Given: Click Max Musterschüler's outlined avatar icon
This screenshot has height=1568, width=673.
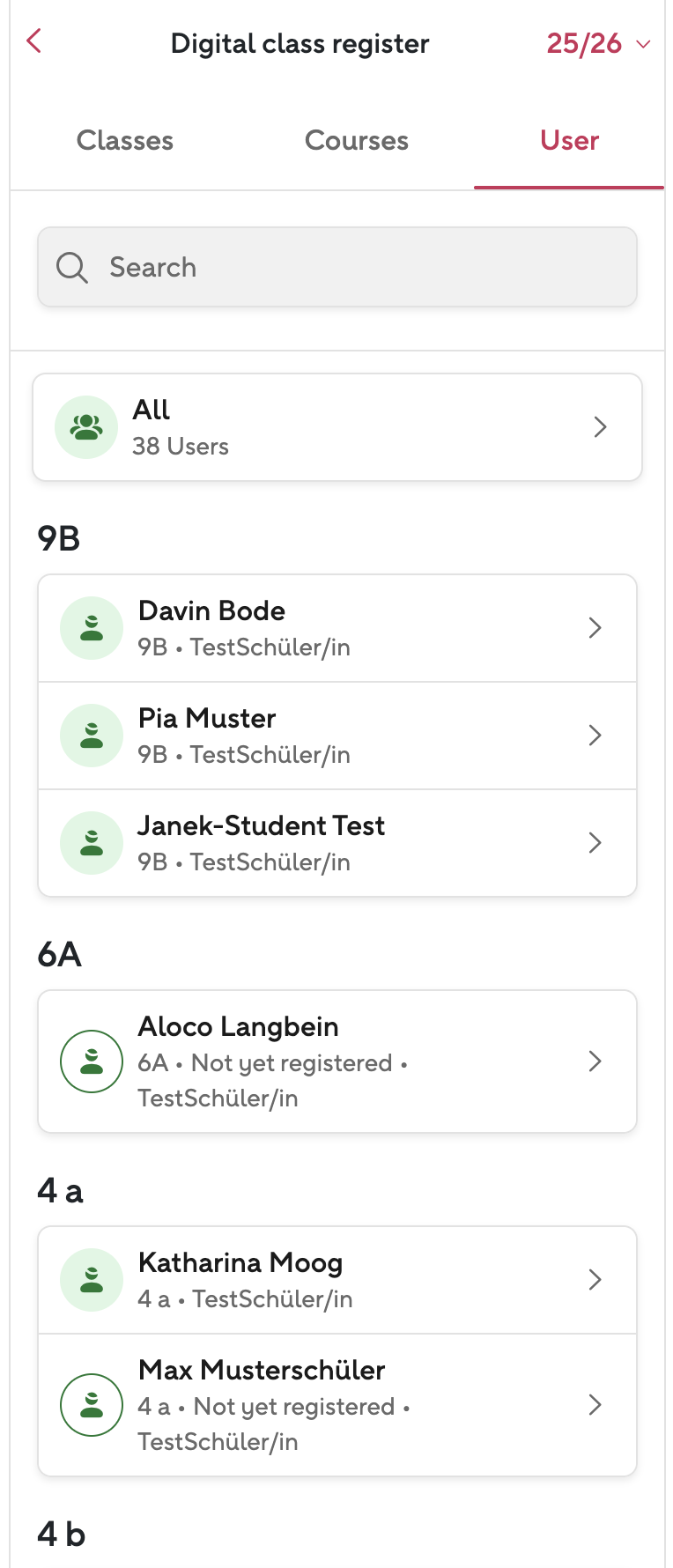Looking at the screenshot, I should (92, 1405).
